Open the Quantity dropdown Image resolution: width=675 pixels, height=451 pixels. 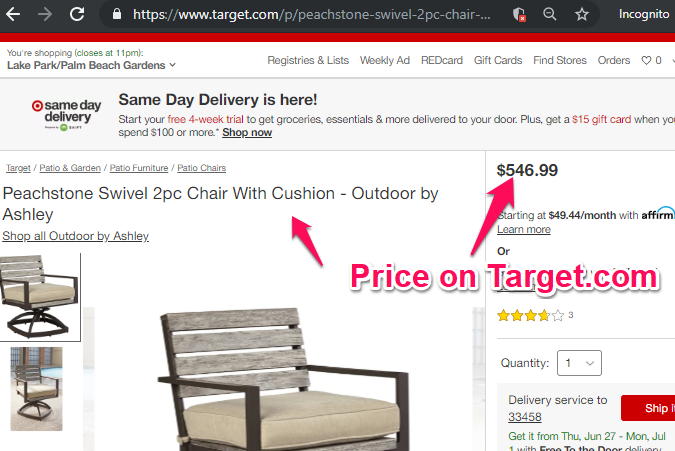point(579,363)
